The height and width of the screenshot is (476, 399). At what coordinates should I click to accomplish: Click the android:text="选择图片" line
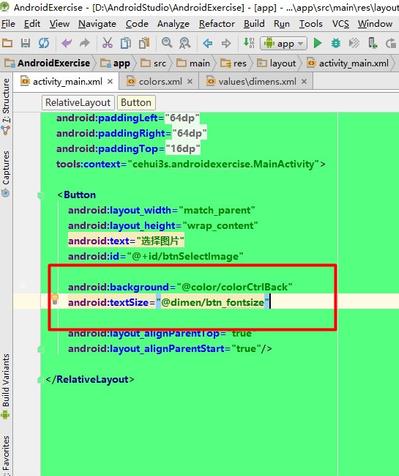[x=126, y=241]
